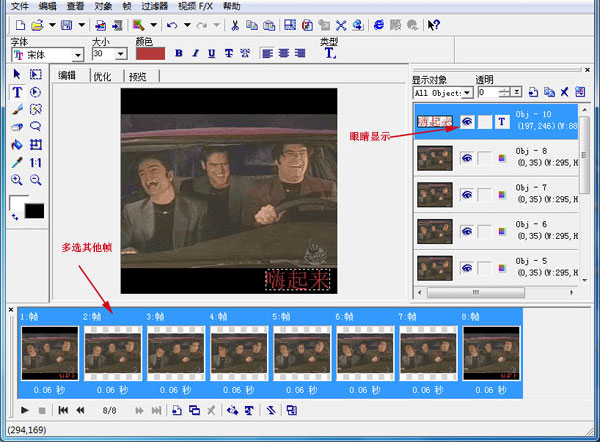Switch to the 优化 tab

[102, 77]
